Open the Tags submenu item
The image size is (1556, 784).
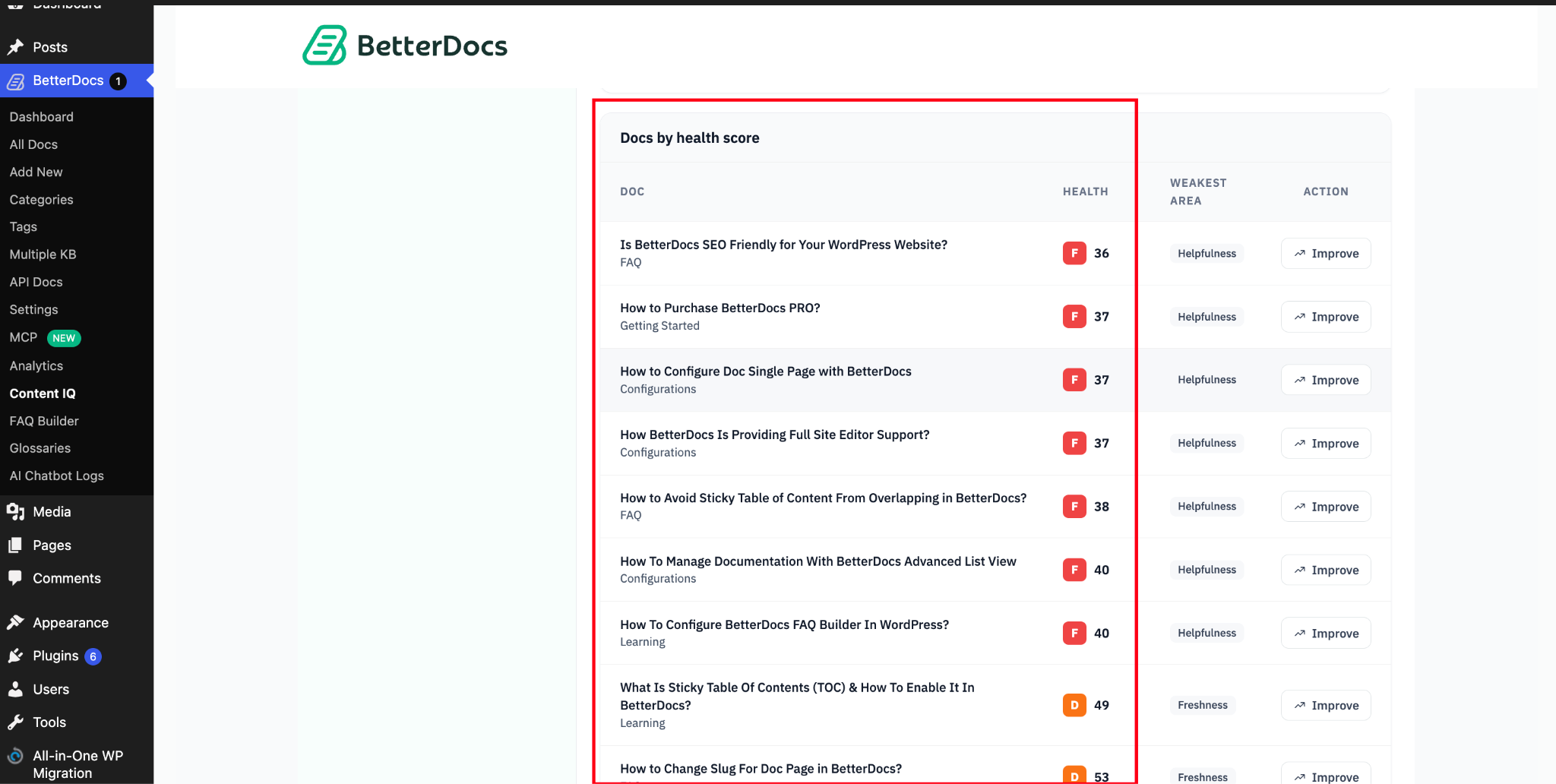(x=24, y=226)
